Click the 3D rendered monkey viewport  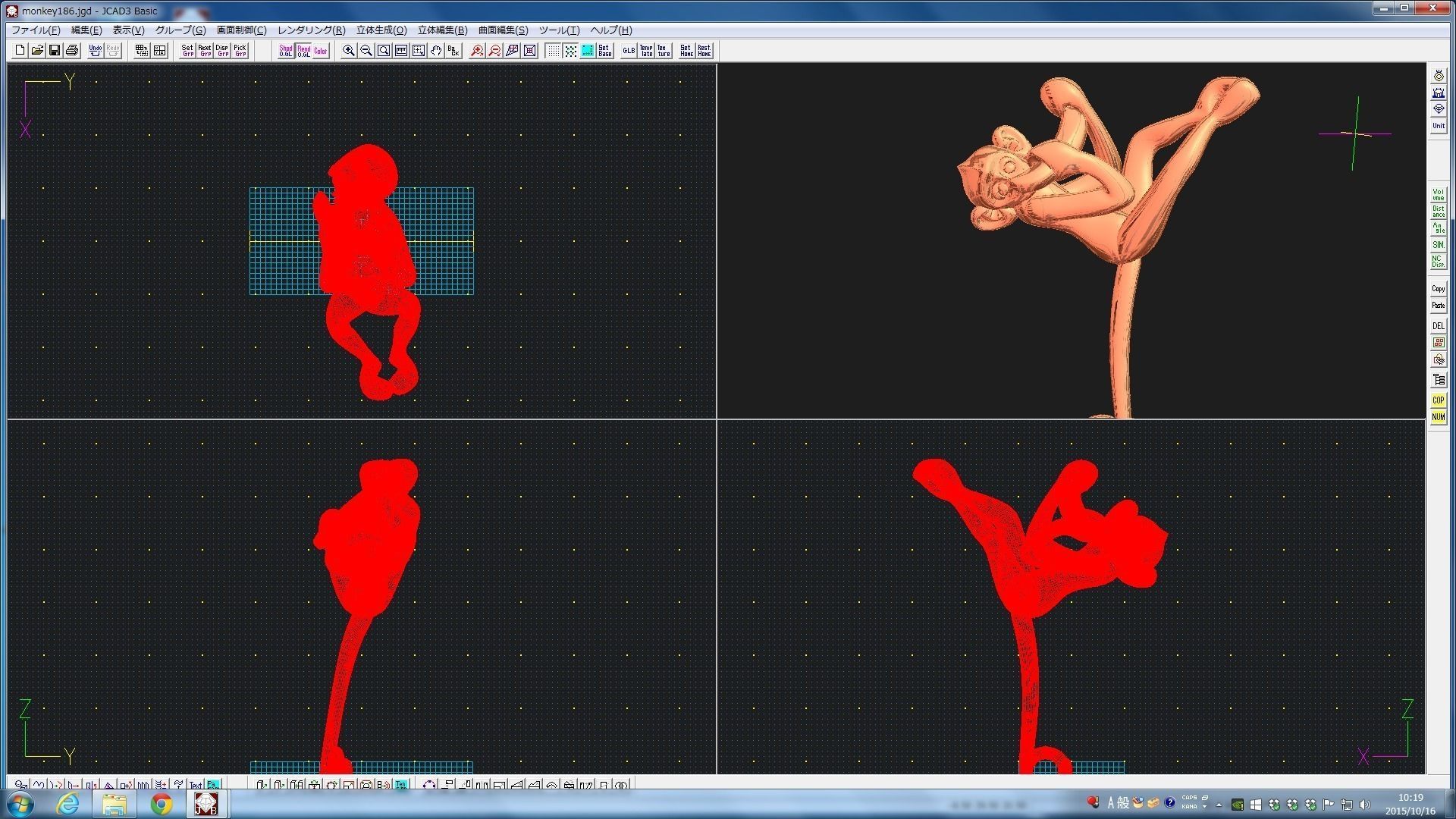tap(1071, 240)
